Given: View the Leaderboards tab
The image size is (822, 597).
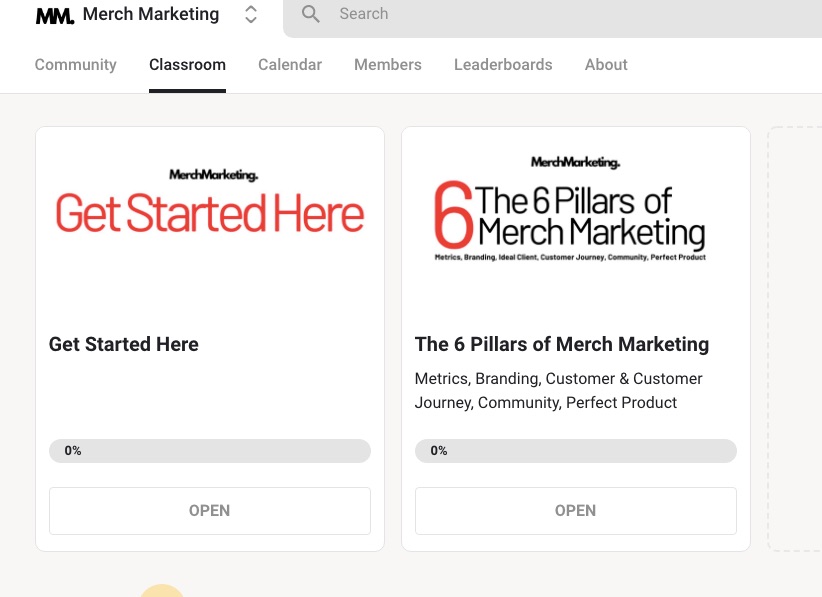Looking at the screenshot, I should [503, 65].
